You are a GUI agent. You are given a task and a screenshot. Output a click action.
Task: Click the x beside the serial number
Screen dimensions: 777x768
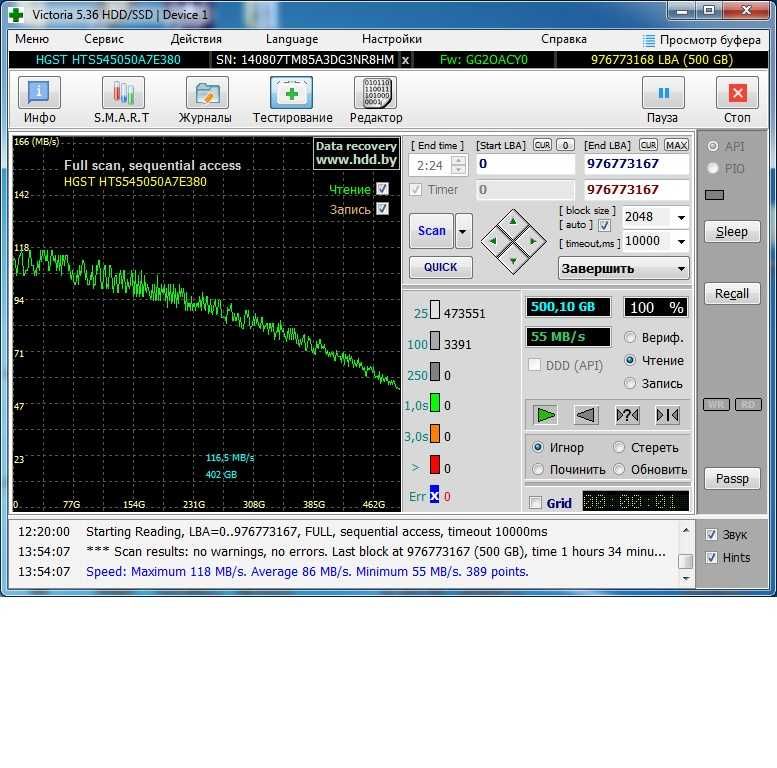405,60
